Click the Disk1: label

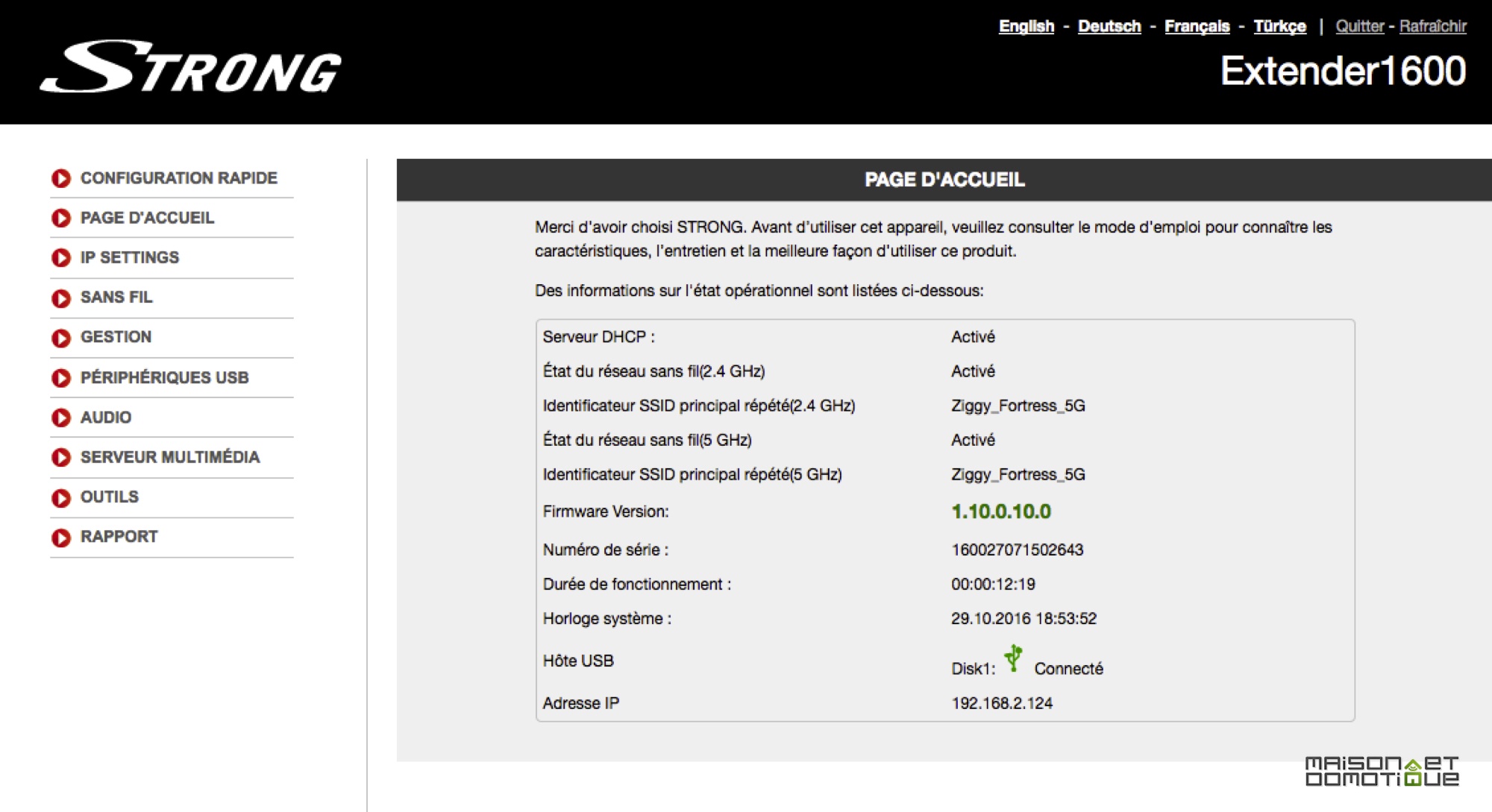pos(974,669)
